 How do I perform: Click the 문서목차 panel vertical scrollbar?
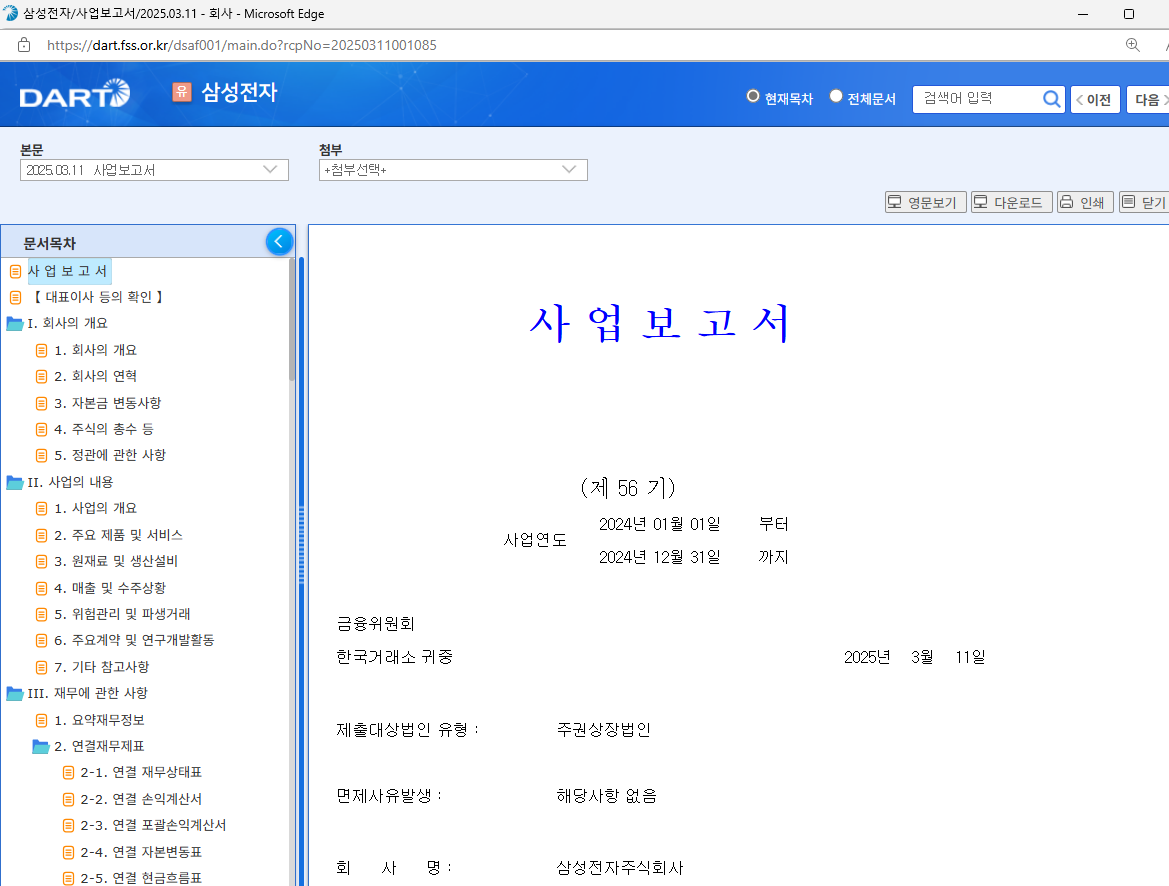292,321
